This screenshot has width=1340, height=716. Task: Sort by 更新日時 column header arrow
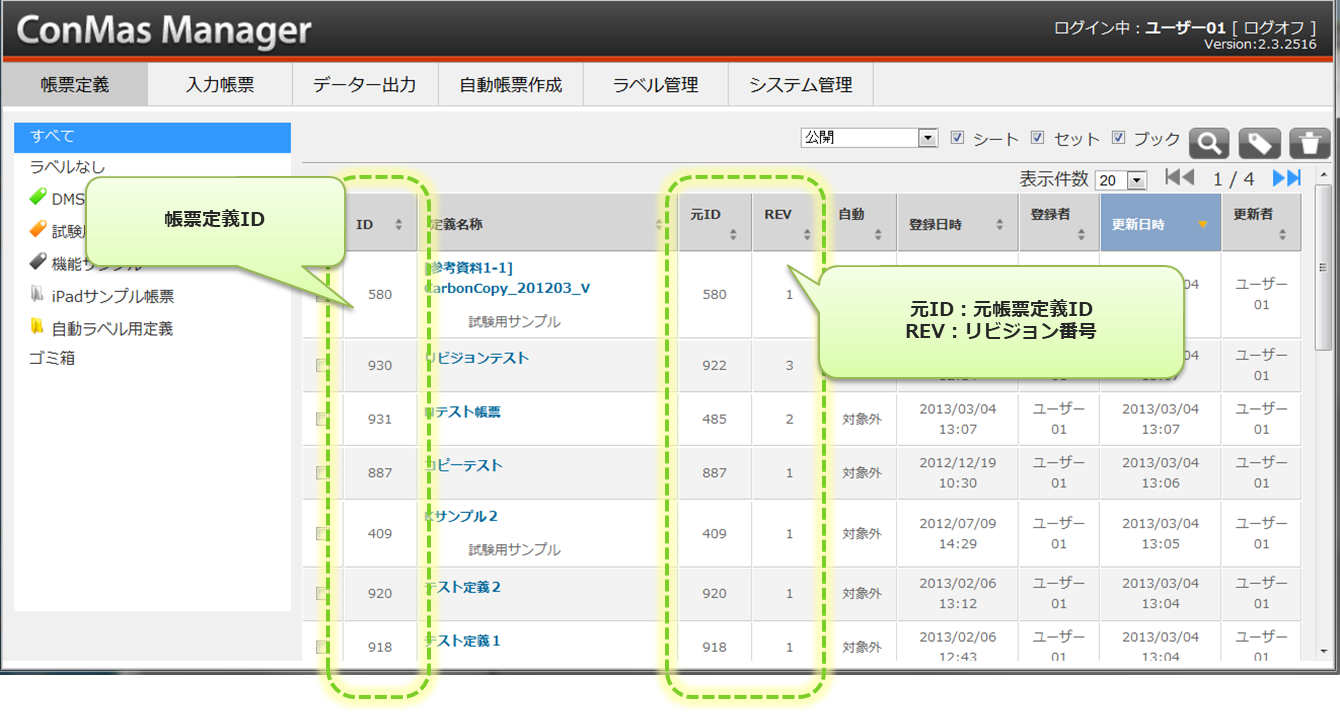pos(1202,224)
